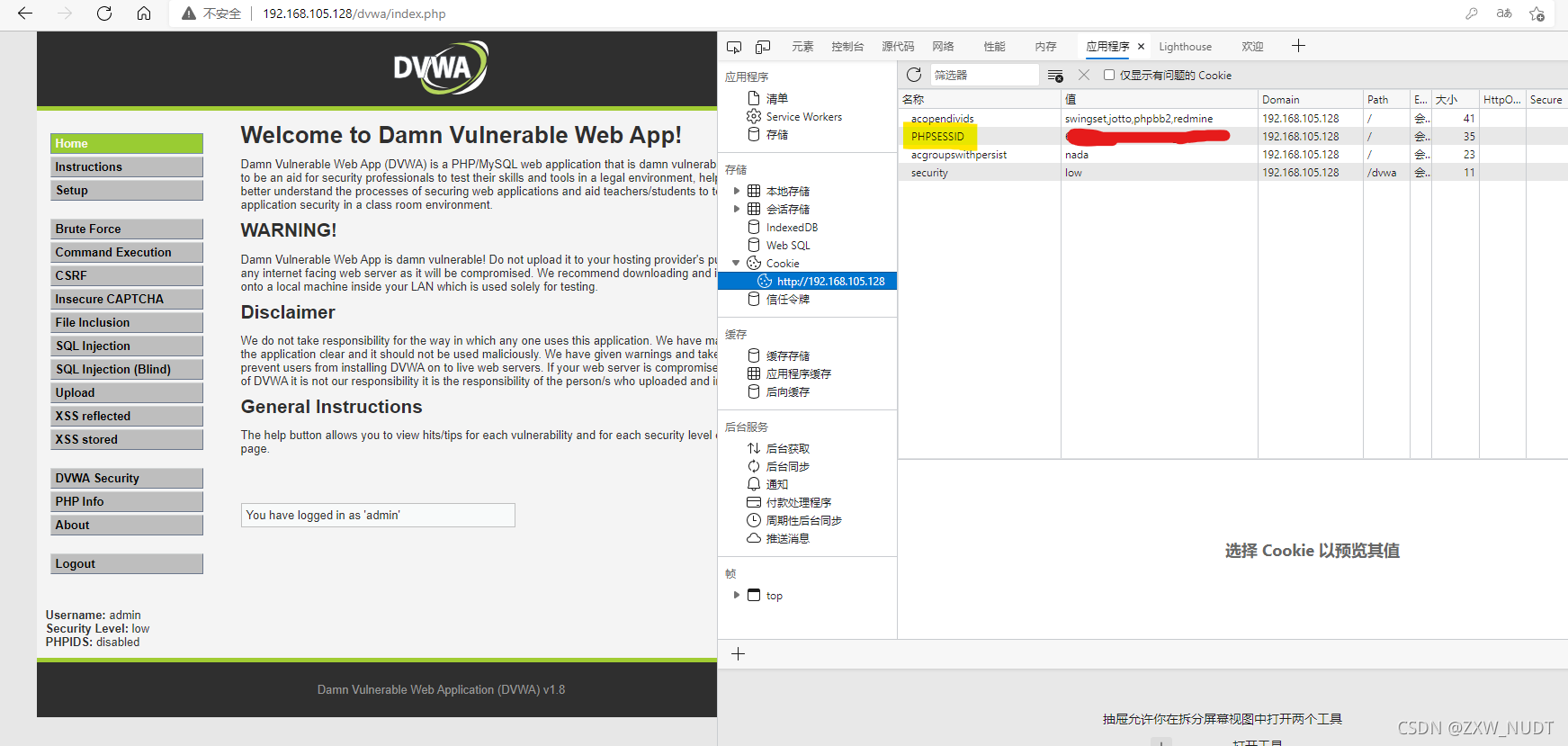Open DVWA Security settings
Image resolution: width=1568 pixels, height=746 pixels.
click(x=127, y=478)
